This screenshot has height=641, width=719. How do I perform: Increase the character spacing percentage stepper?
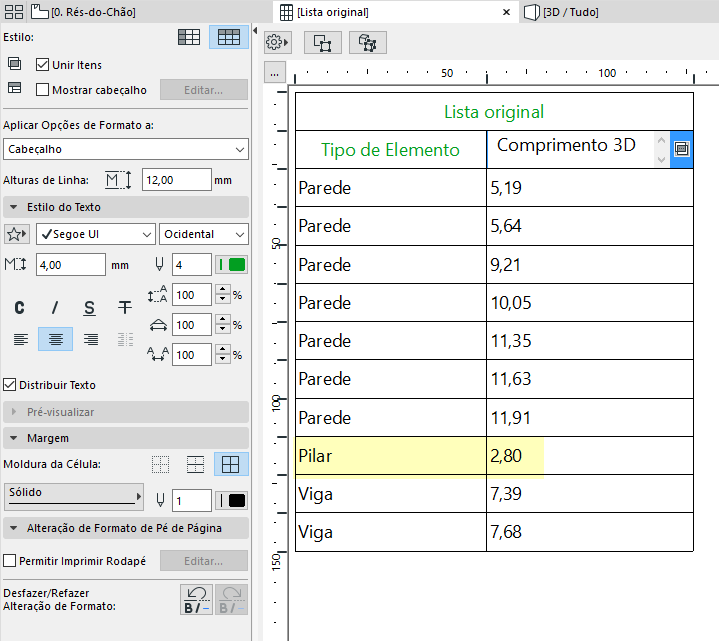223,350
